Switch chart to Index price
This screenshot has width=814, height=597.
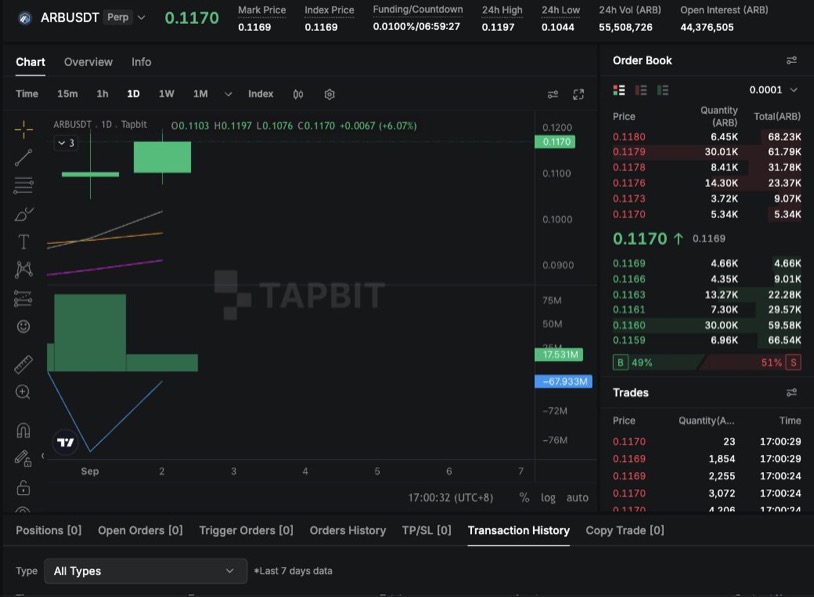261,94
